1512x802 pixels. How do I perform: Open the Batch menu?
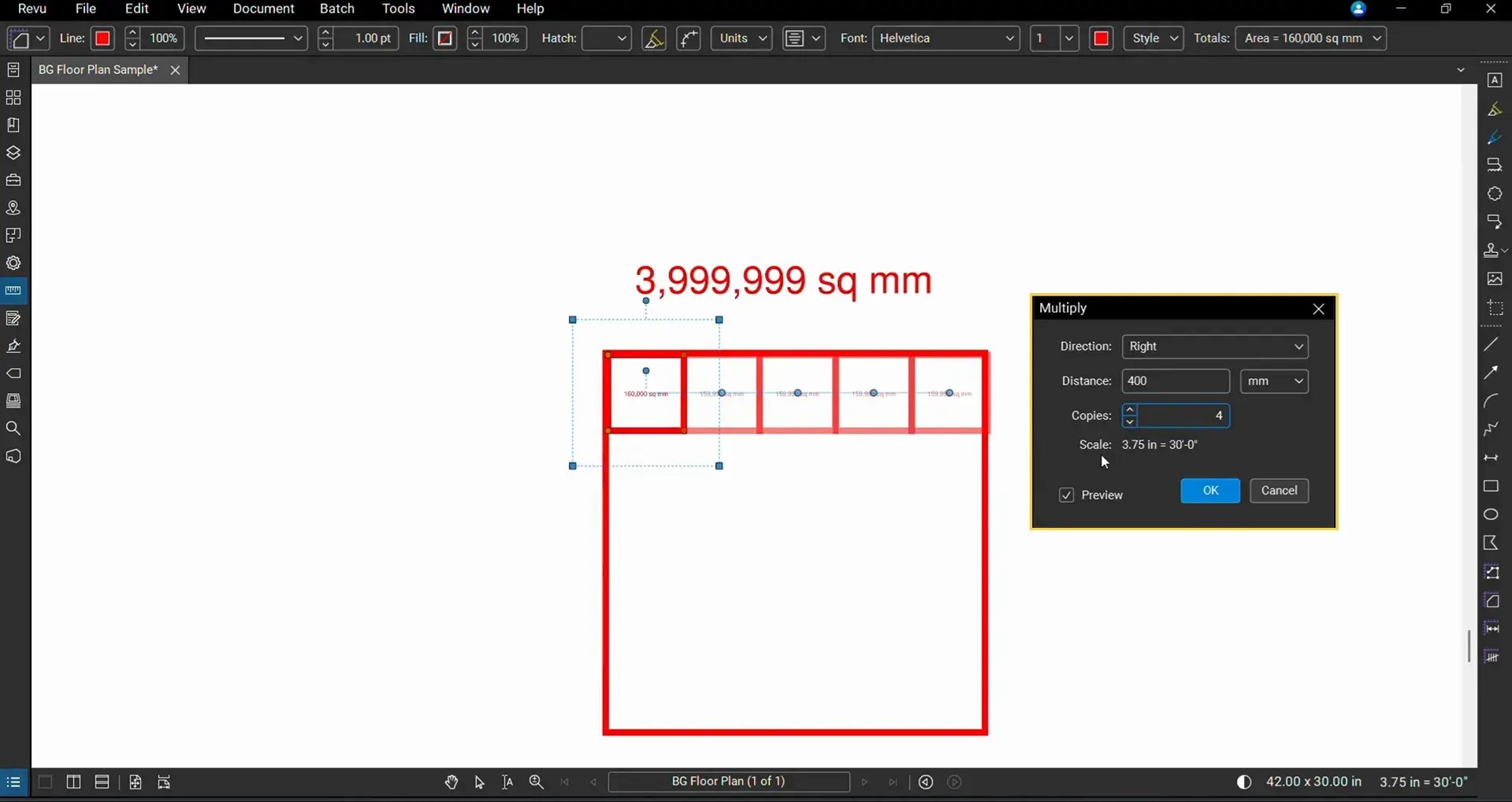coord(337,9)
